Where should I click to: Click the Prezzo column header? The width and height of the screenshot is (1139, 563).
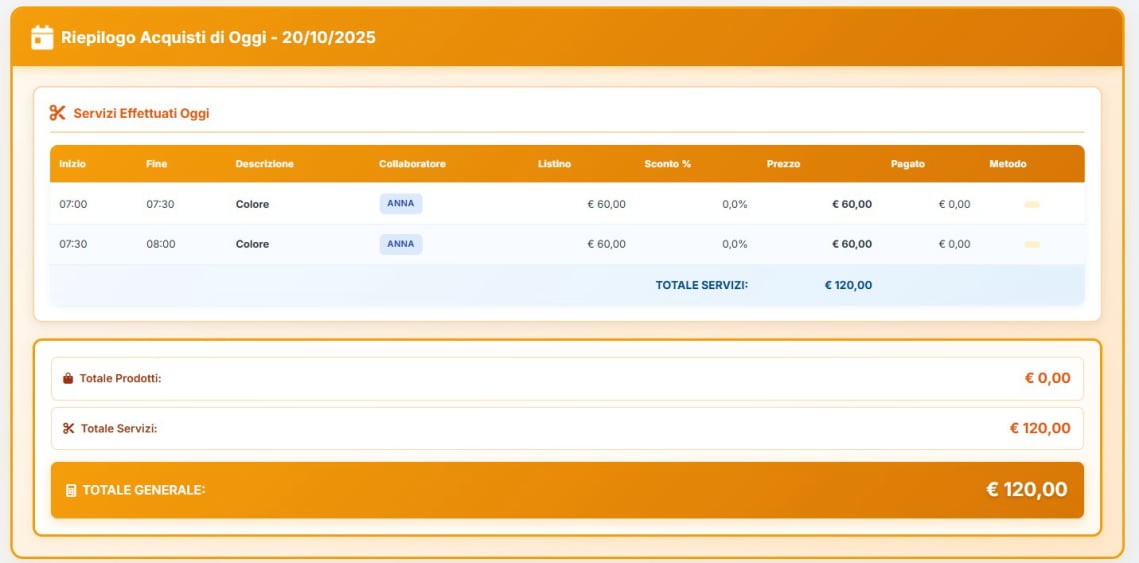783,164
